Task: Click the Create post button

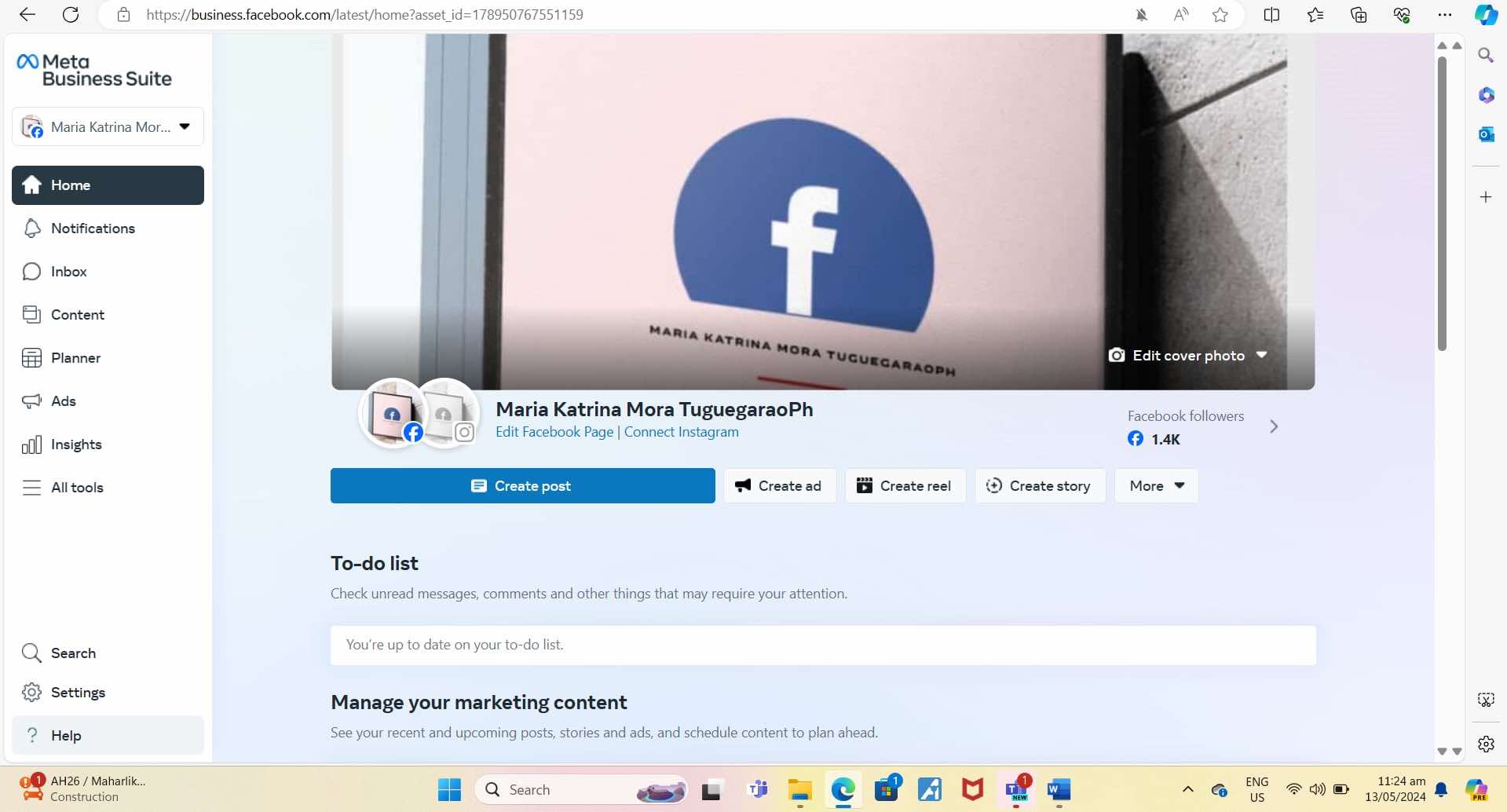Action: (x=522, y=486)
